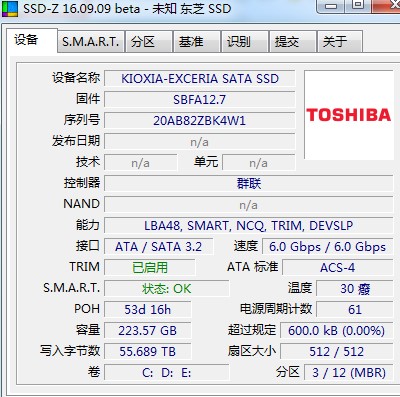
Task: Click ATA standard value ACS-4
Action: pyautogui.click(x=338, y=267)
